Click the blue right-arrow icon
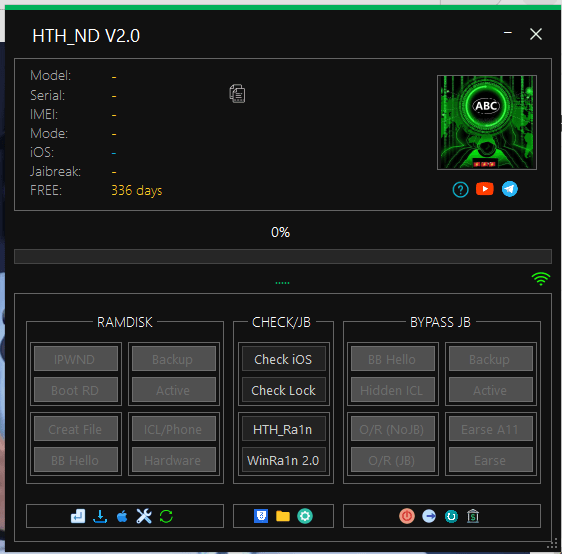Image resolution: width=562 pixels, height=554 pixels. (429, 516)
